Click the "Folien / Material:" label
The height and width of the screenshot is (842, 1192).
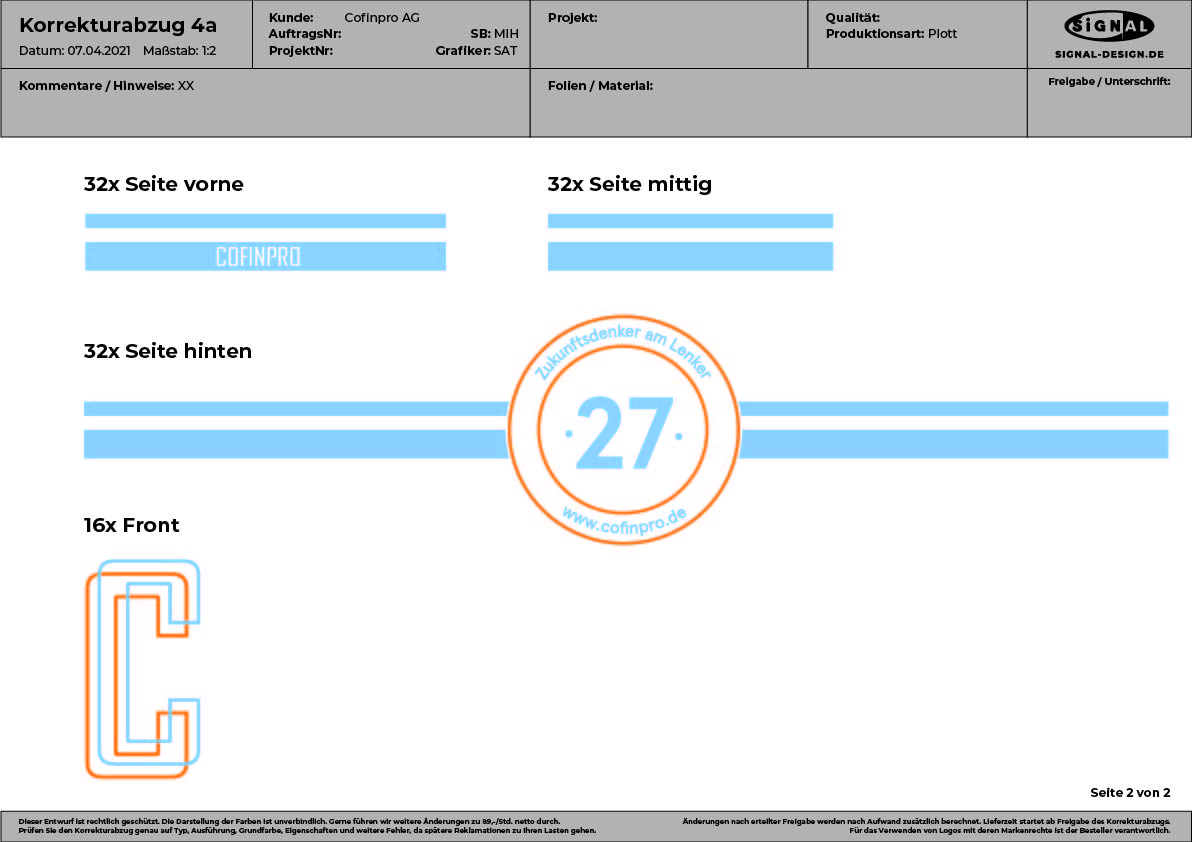click(601, 86)
